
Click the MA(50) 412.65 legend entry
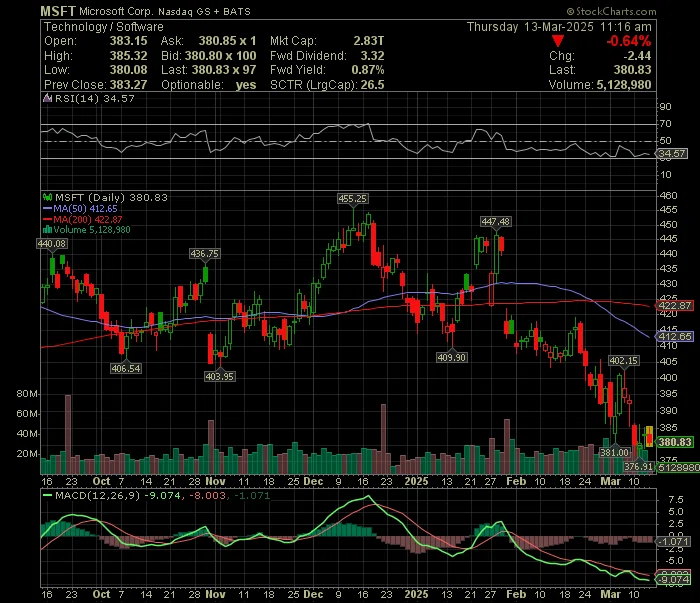[80, 208]
